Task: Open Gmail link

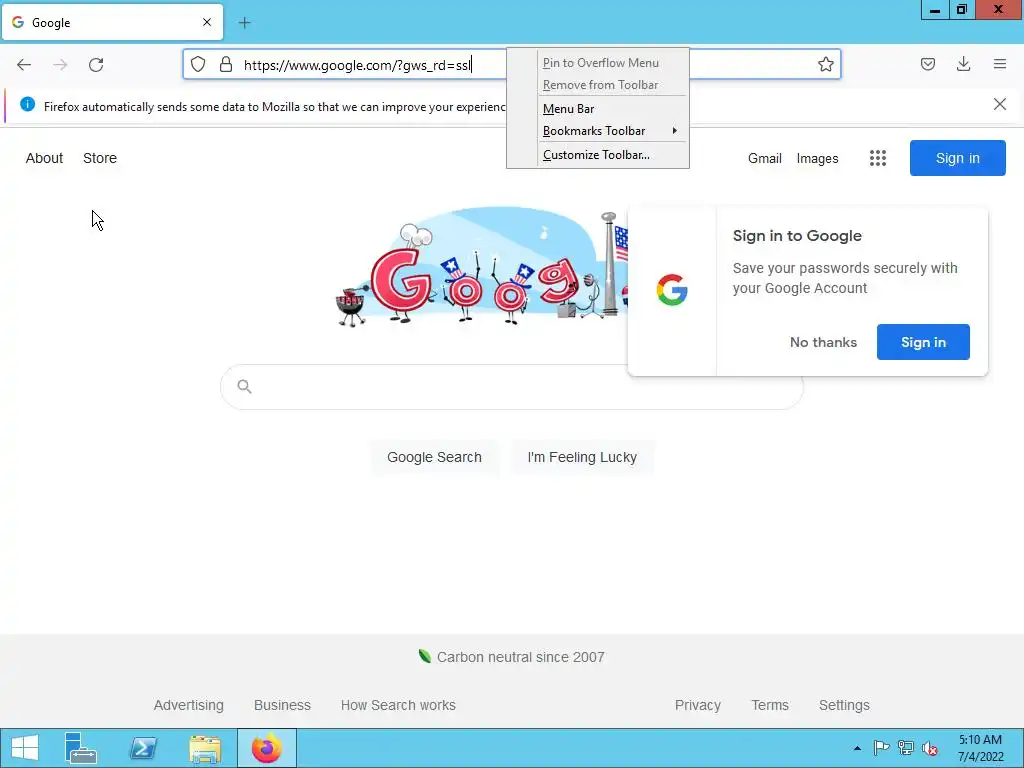Action: [x=765, y=159]
